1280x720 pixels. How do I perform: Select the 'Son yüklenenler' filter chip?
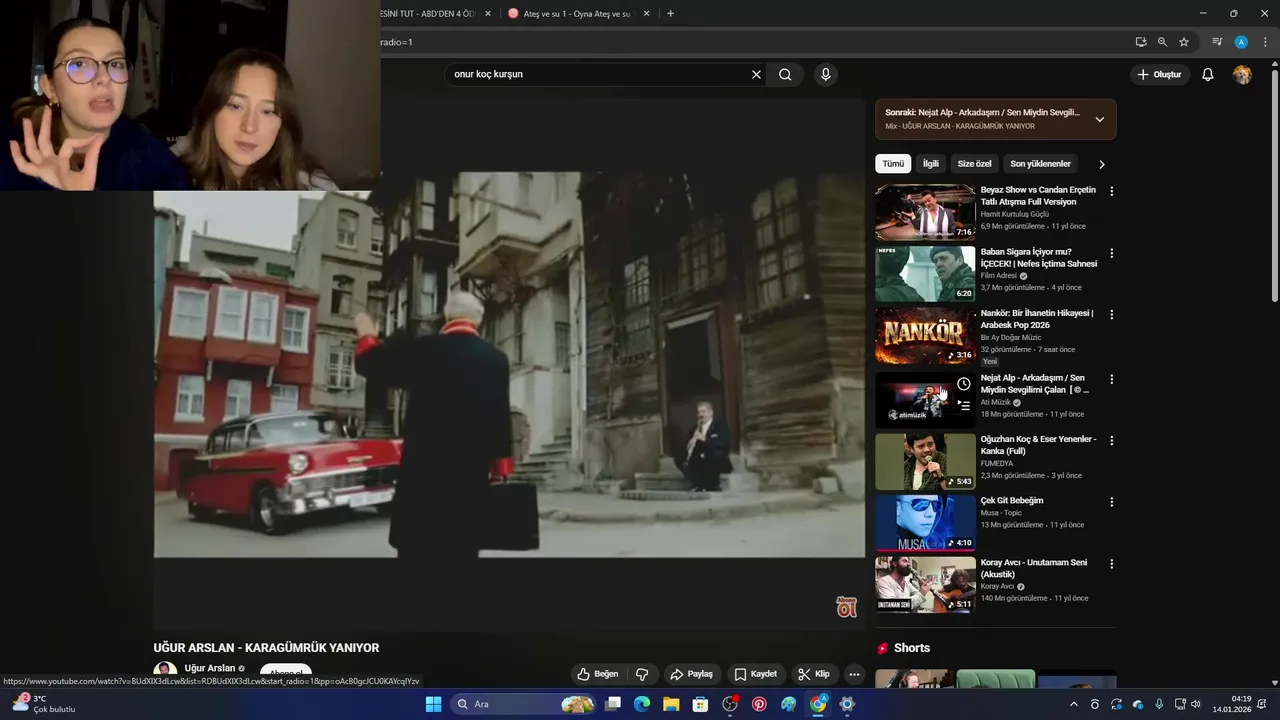tap(1040, 164)
